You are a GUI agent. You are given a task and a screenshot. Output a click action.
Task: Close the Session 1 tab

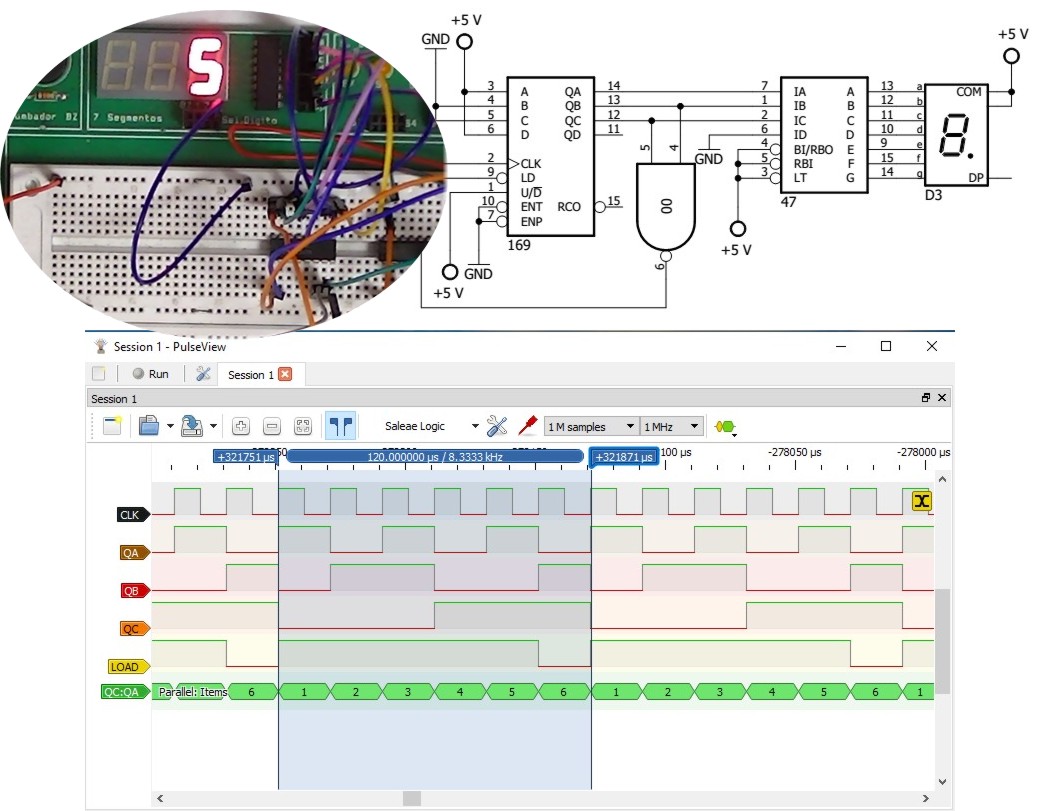pos(285,374)
